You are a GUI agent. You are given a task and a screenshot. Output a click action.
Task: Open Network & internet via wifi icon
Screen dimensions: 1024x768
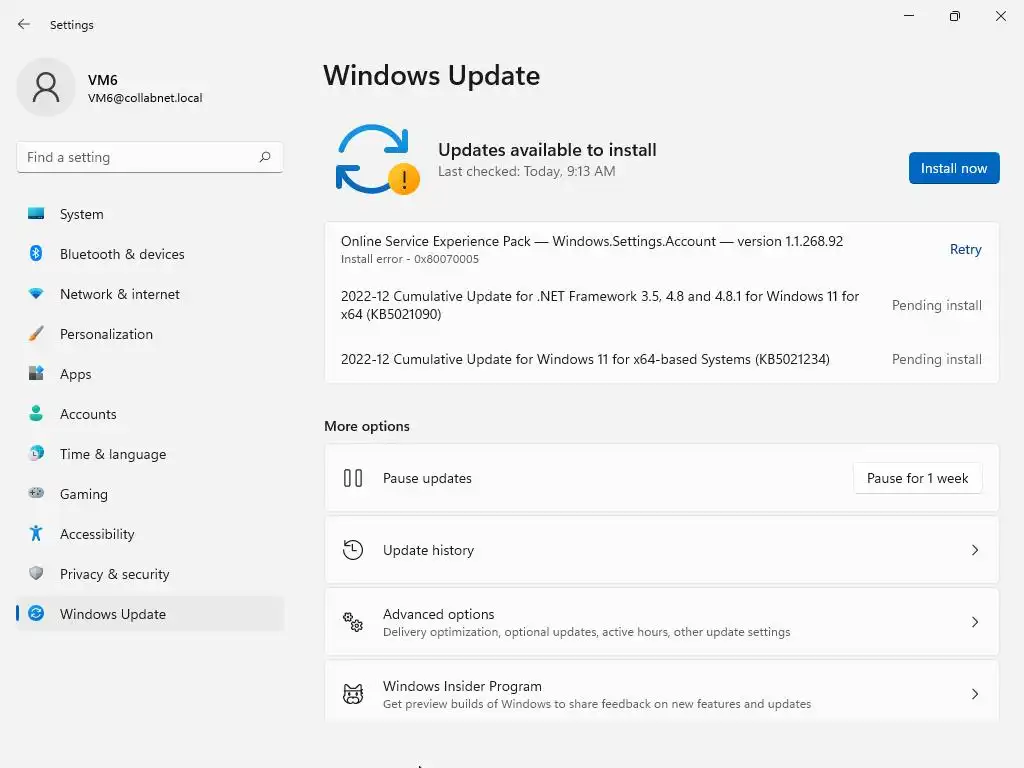click(x=36, y=294)
